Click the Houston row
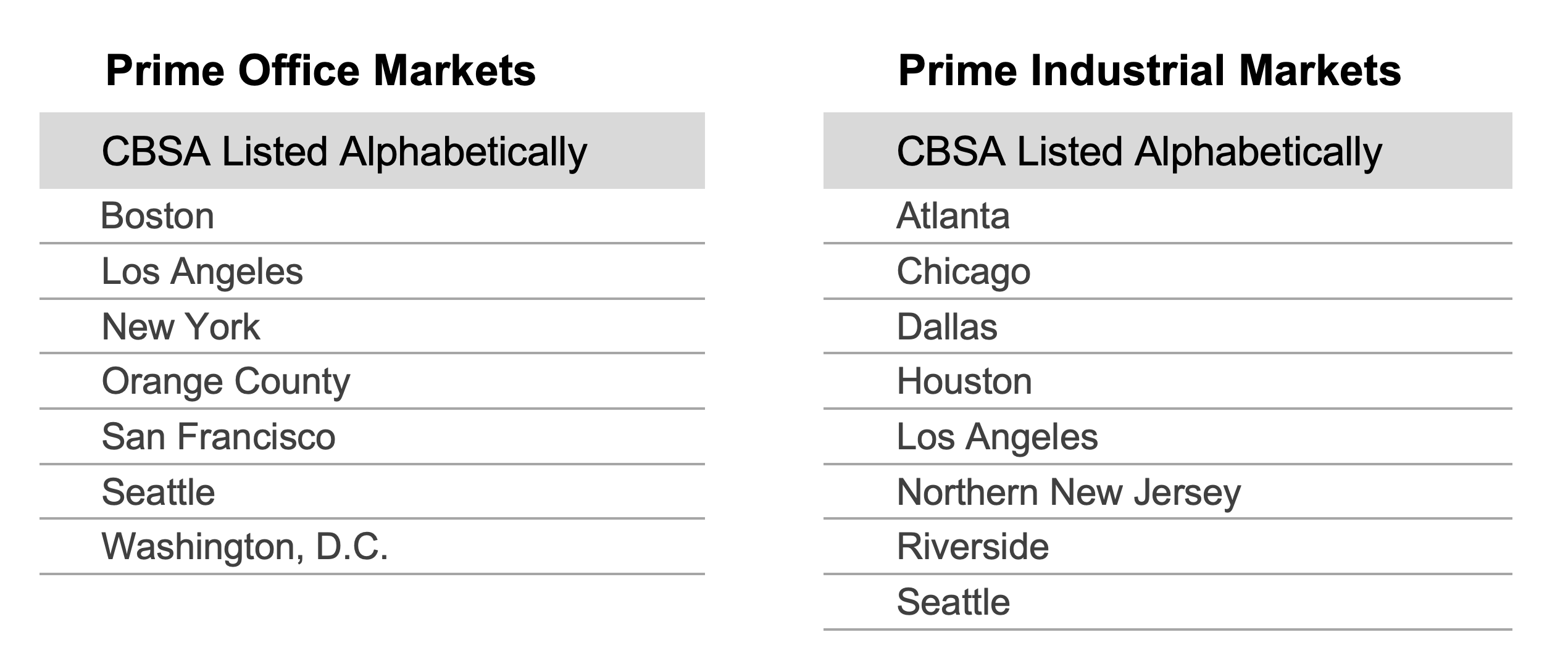This screenshot has width=1568, height=669. (x=1168, y=381)
